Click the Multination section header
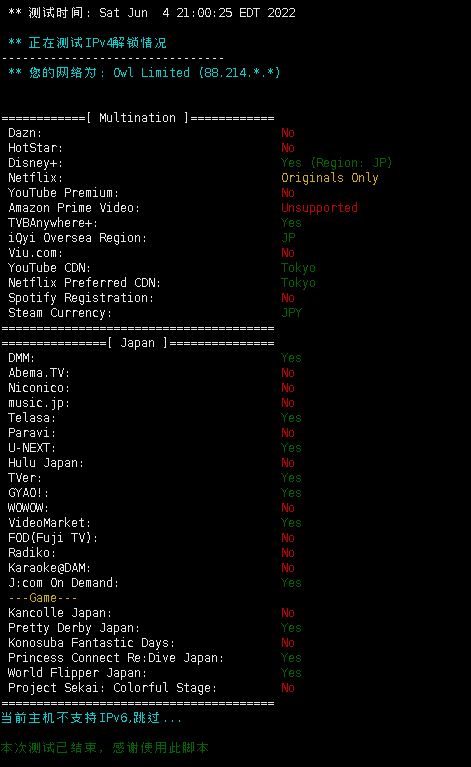The width and height of the screenshot is (471, 767). pos(137,118)
